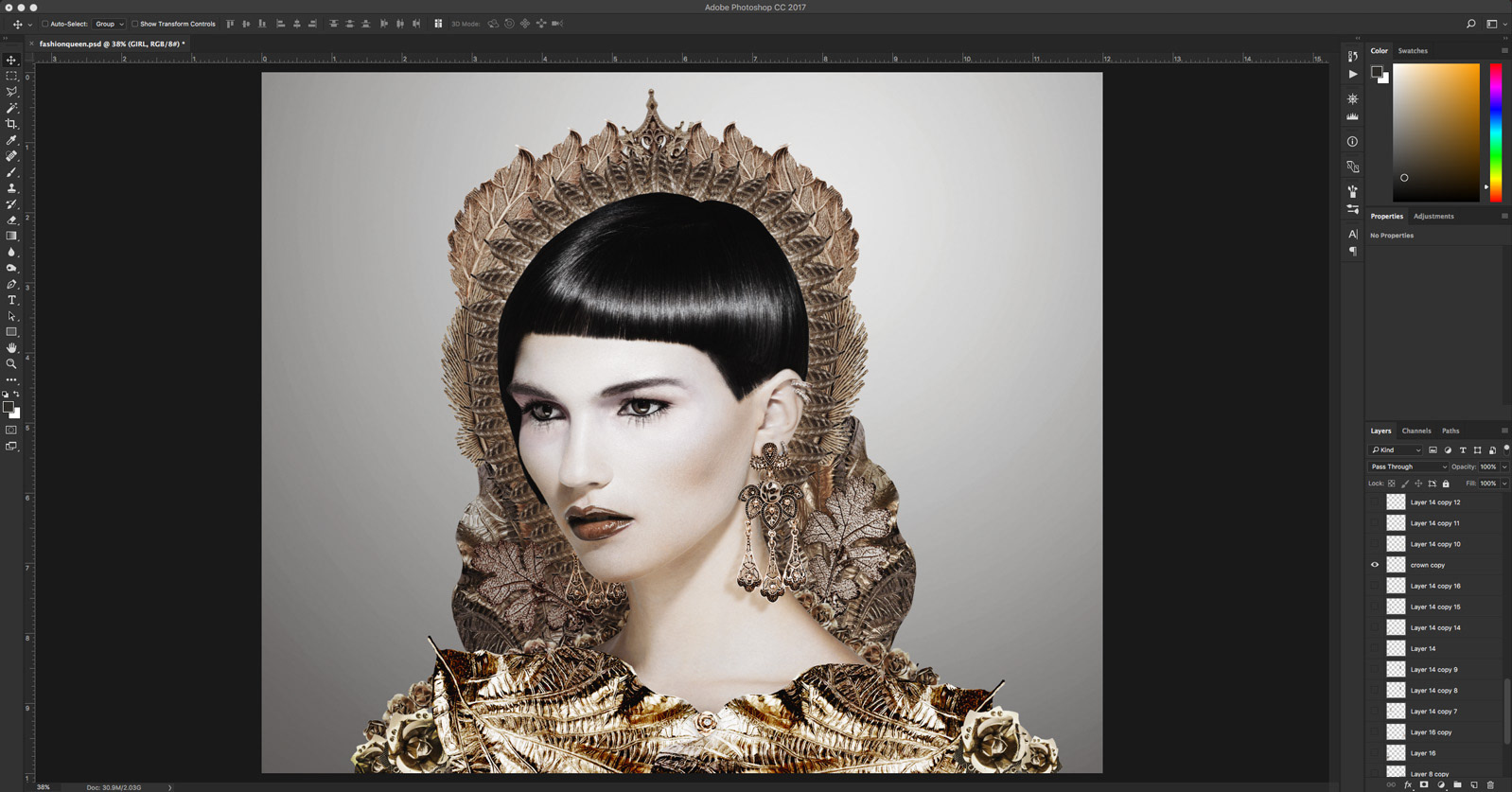Delete layer using the trash icon

tap(1490, 784)
